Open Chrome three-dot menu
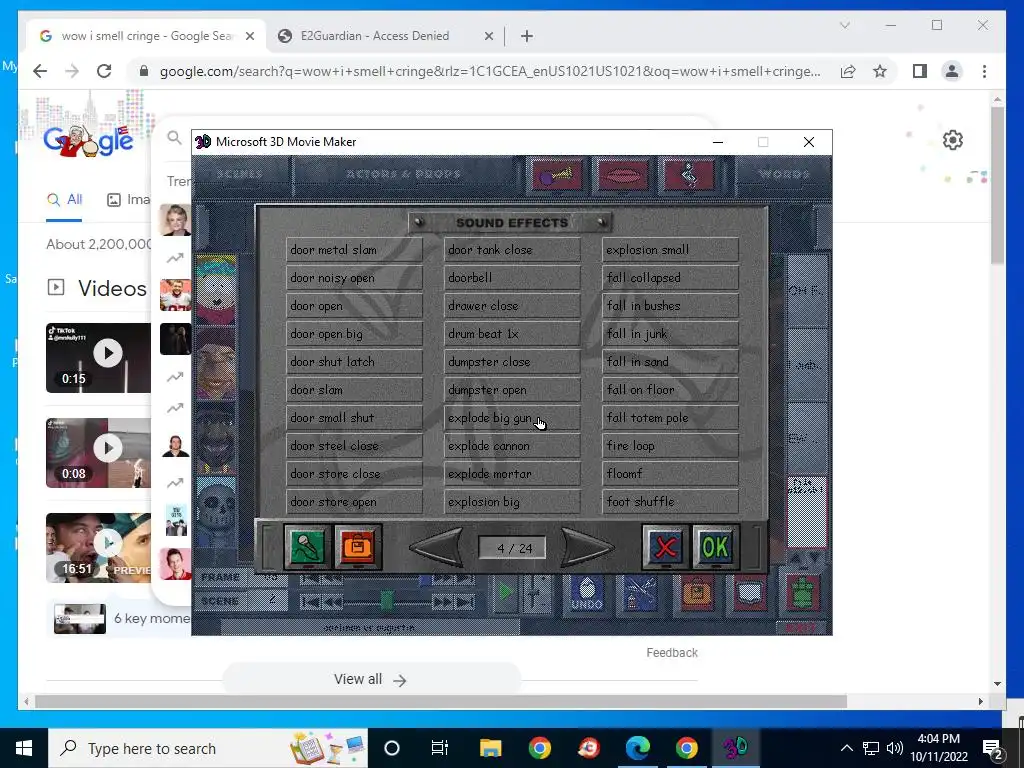Screen dimensions: 1024x768 [984, 71]
